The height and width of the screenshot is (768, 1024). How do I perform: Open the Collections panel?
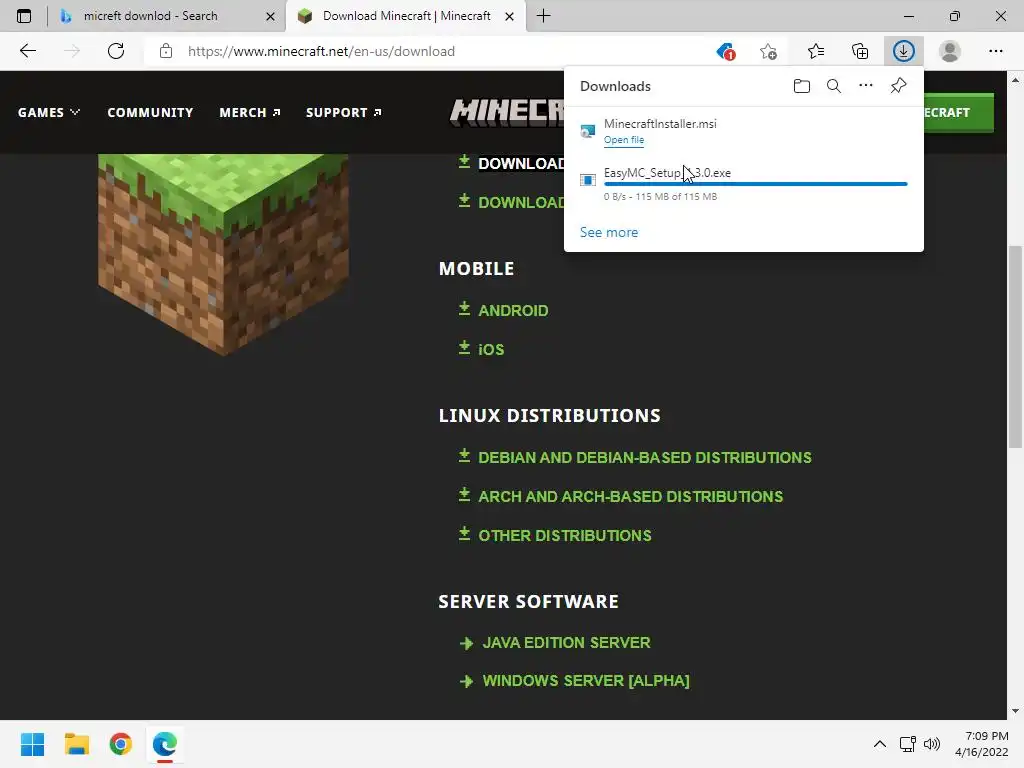coord(860,51)
